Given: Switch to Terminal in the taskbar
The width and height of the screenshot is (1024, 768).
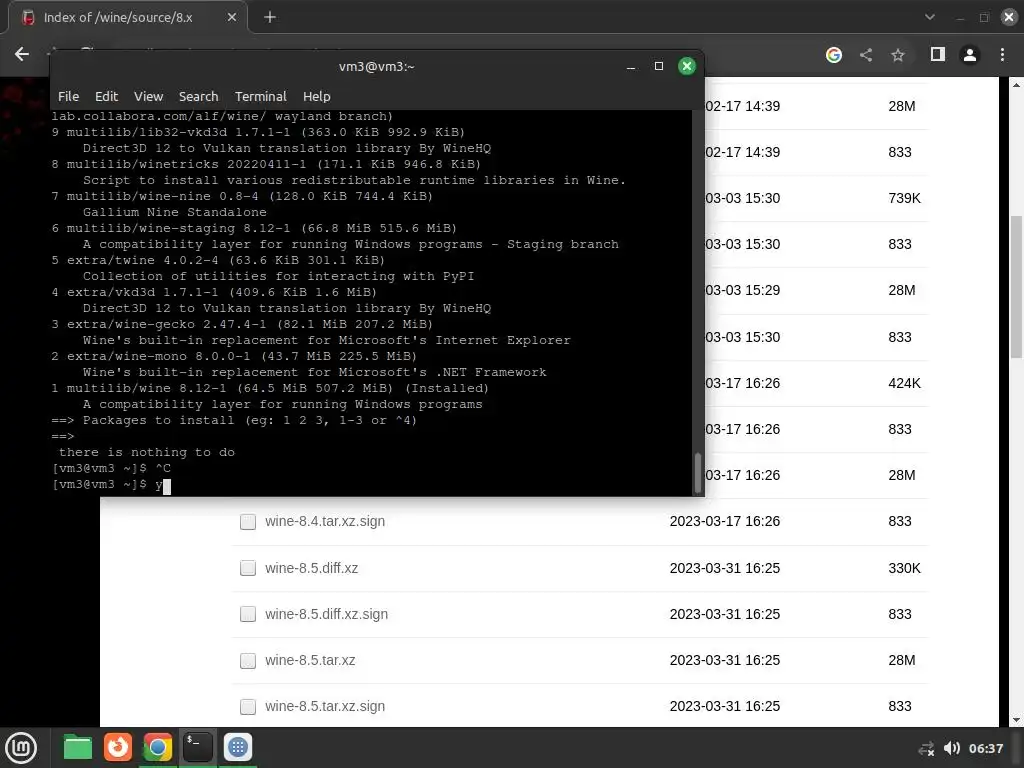Looking at the screenshot, I should (x=197, y=747).
